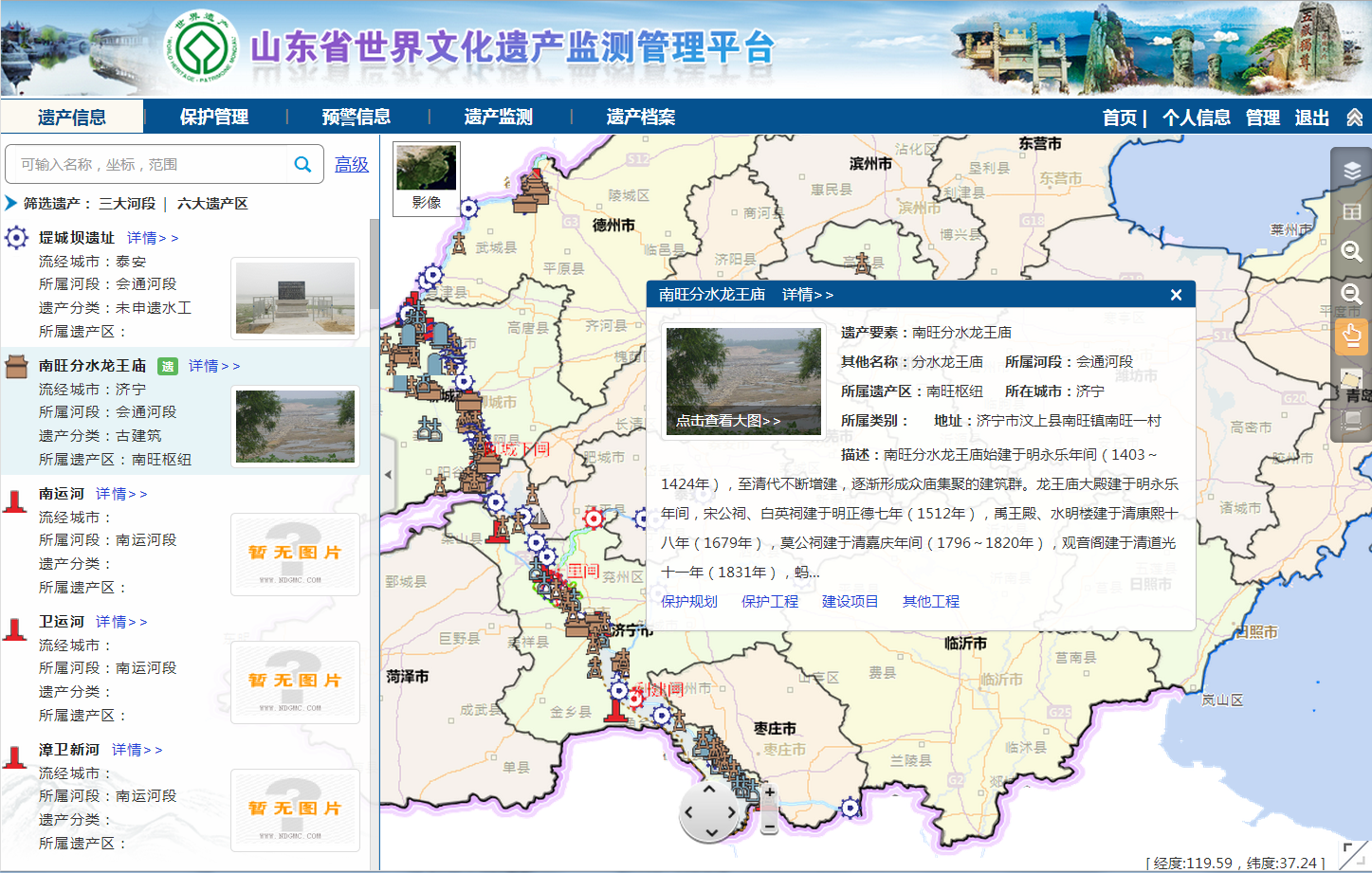Click the 南旺分水龙王庙 building icon in list
This screenshot has height=873, width=1372.
coord(16,366)
